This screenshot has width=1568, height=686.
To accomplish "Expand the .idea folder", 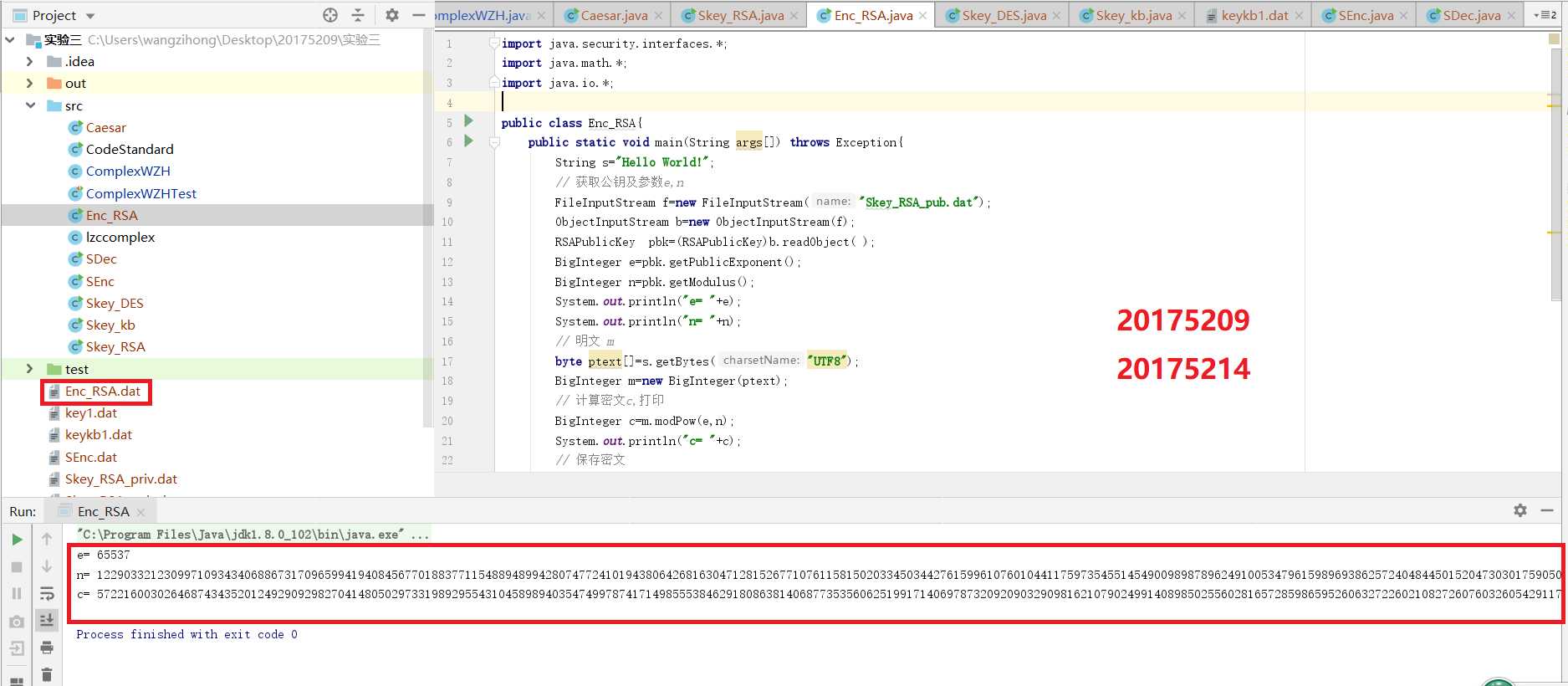I will (x=30, y=61).
